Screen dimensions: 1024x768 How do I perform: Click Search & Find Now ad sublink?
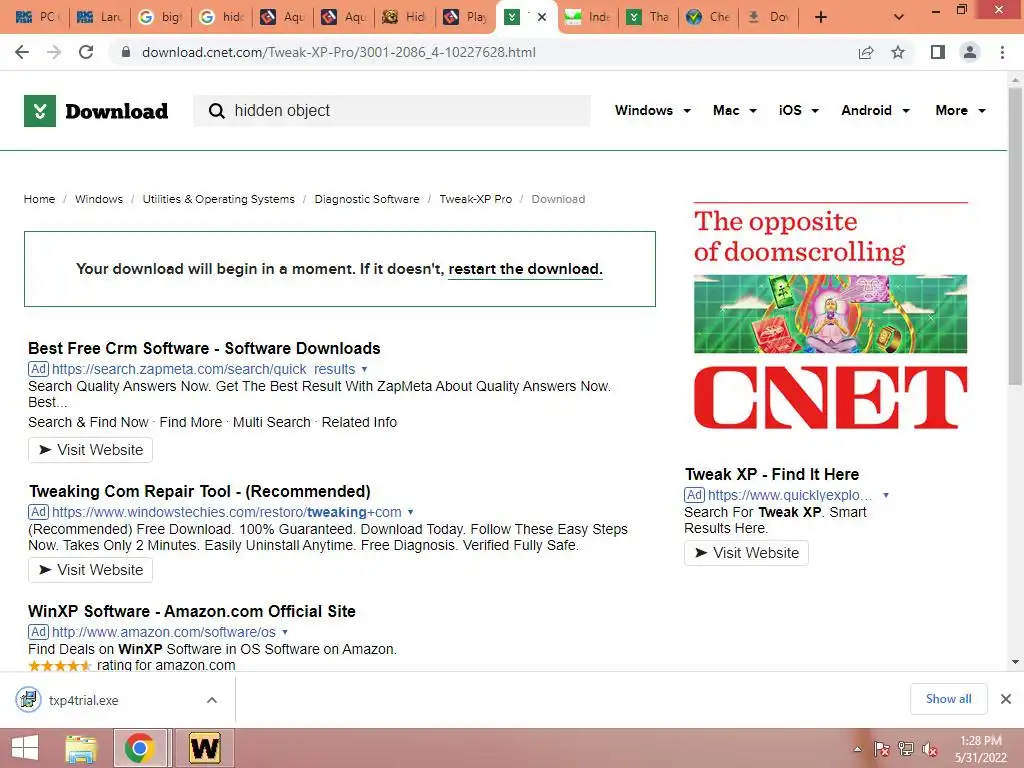tap(88, 423)
